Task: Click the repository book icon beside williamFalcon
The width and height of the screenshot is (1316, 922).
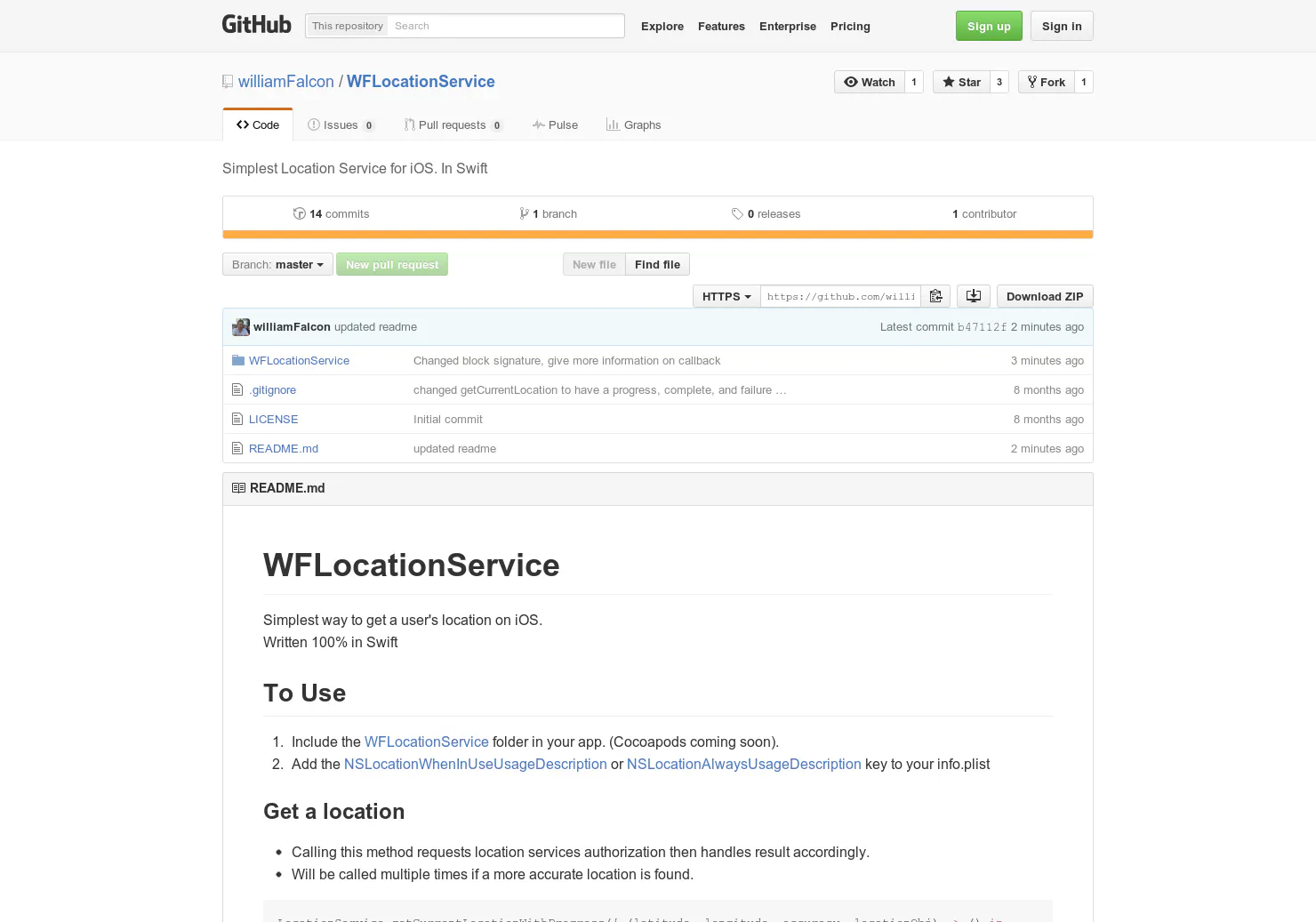Action: tap(228, 82)
